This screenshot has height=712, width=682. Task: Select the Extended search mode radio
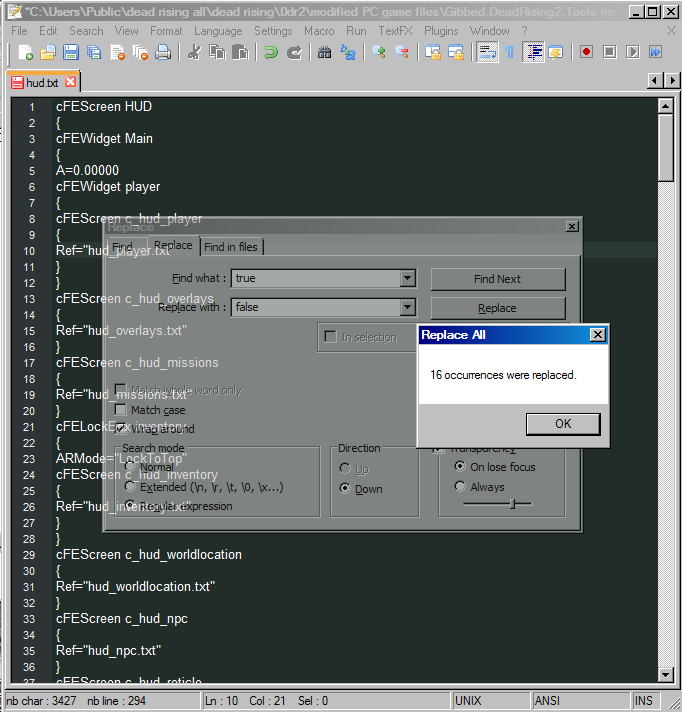[130, 486]
